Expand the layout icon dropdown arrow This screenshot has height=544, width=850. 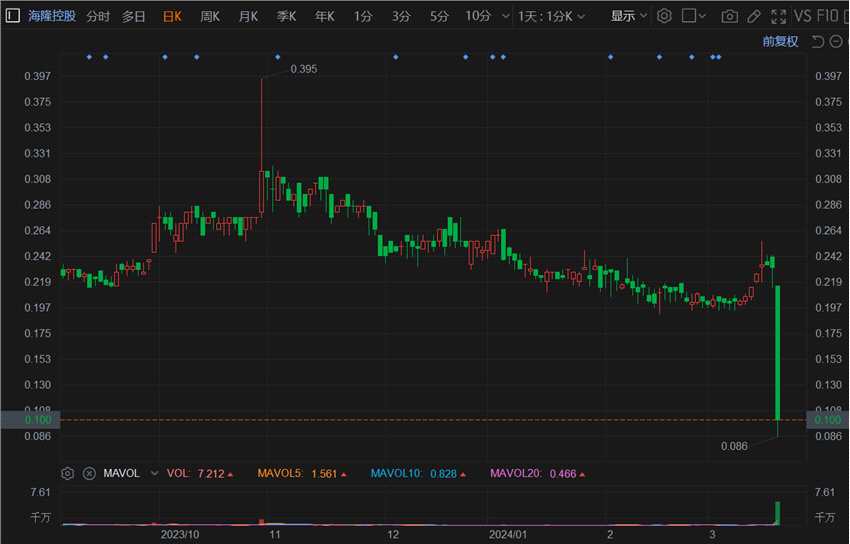703,16
